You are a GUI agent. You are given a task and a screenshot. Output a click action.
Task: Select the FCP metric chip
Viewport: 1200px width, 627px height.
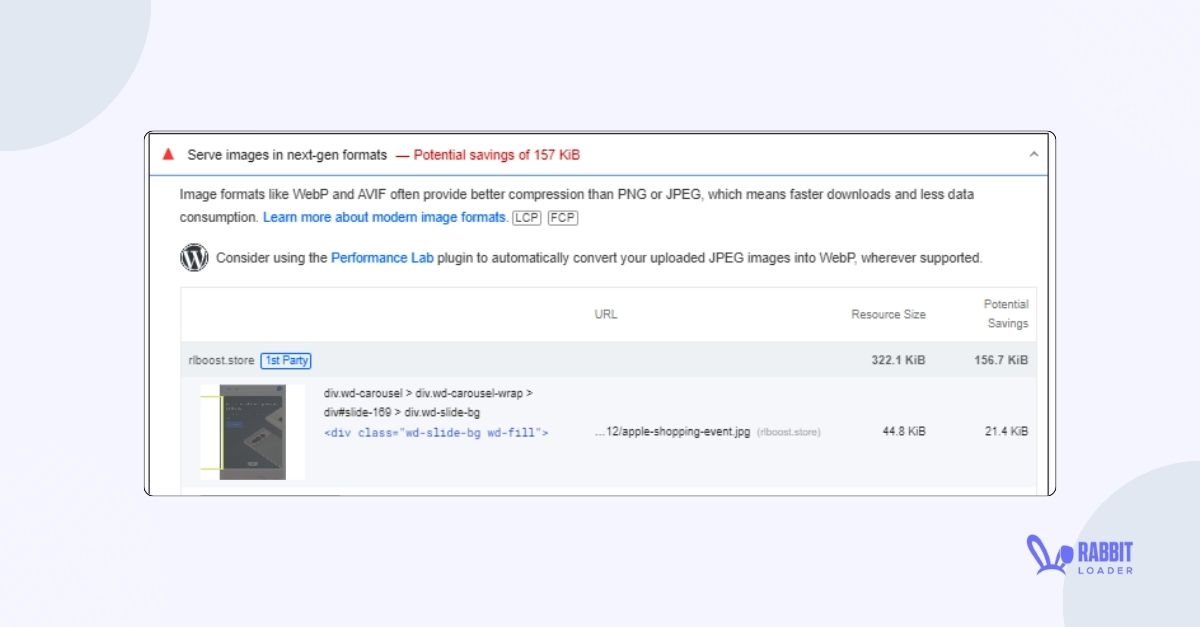coord(562,218)
